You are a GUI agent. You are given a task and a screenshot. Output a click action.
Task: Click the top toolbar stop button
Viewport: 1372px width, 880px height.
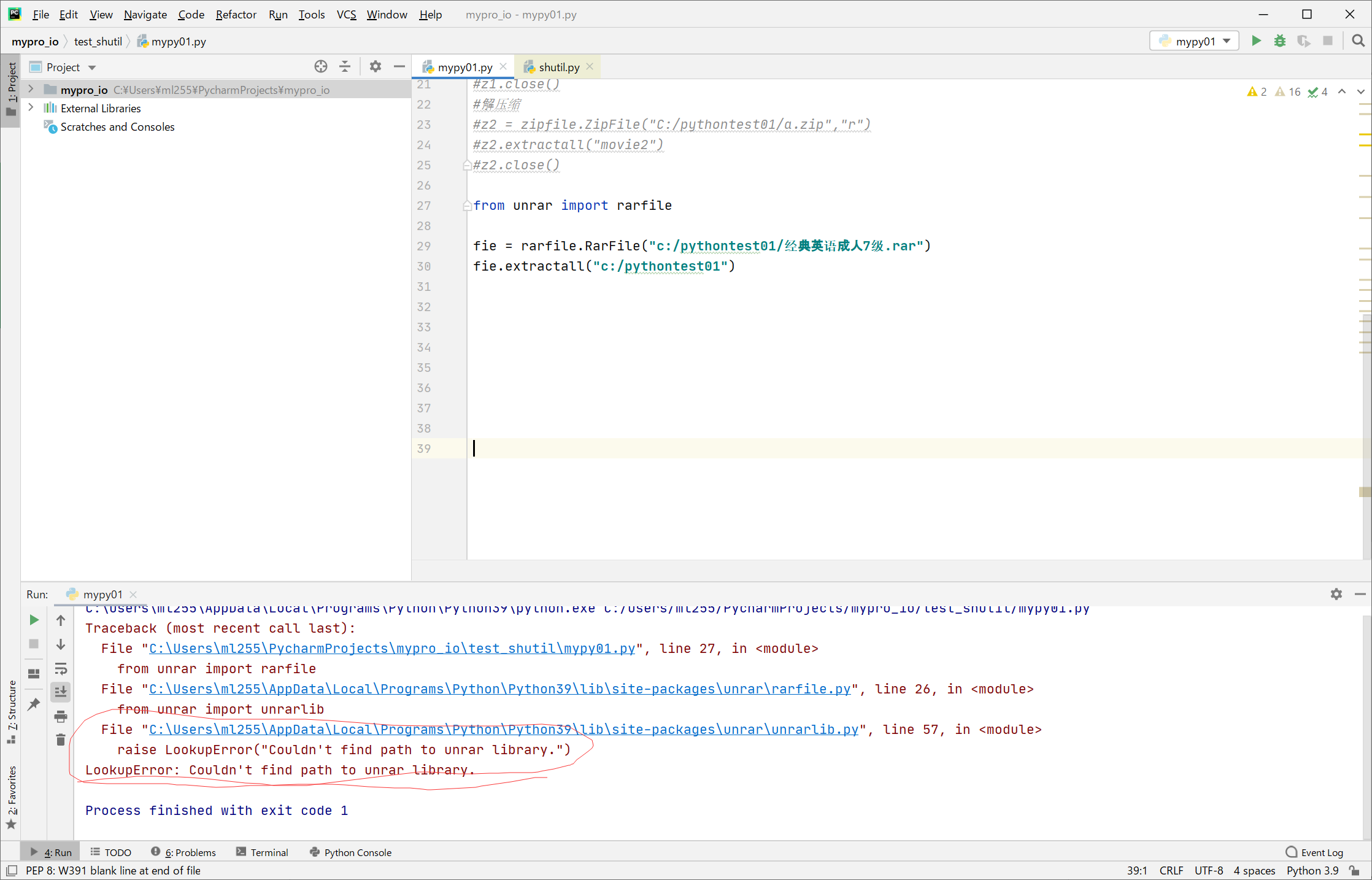click(1328, 41)
